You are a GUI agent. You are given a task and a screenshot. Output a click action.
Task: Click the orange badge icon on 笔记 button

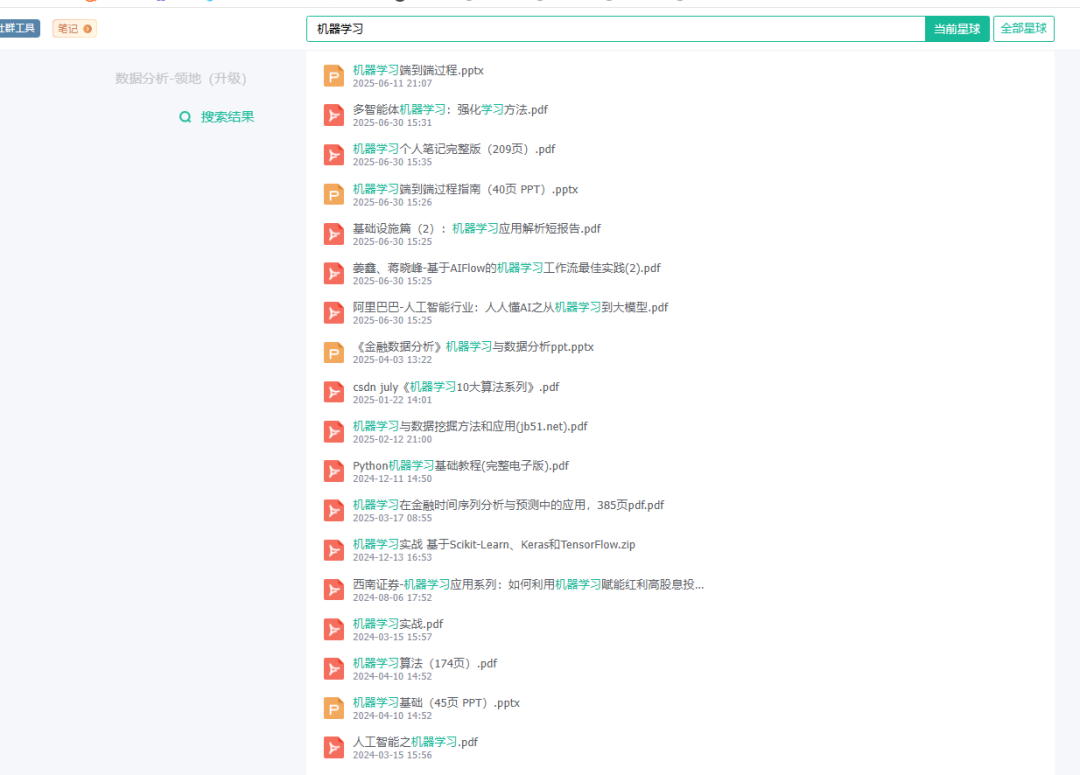(x=87, y=29)
